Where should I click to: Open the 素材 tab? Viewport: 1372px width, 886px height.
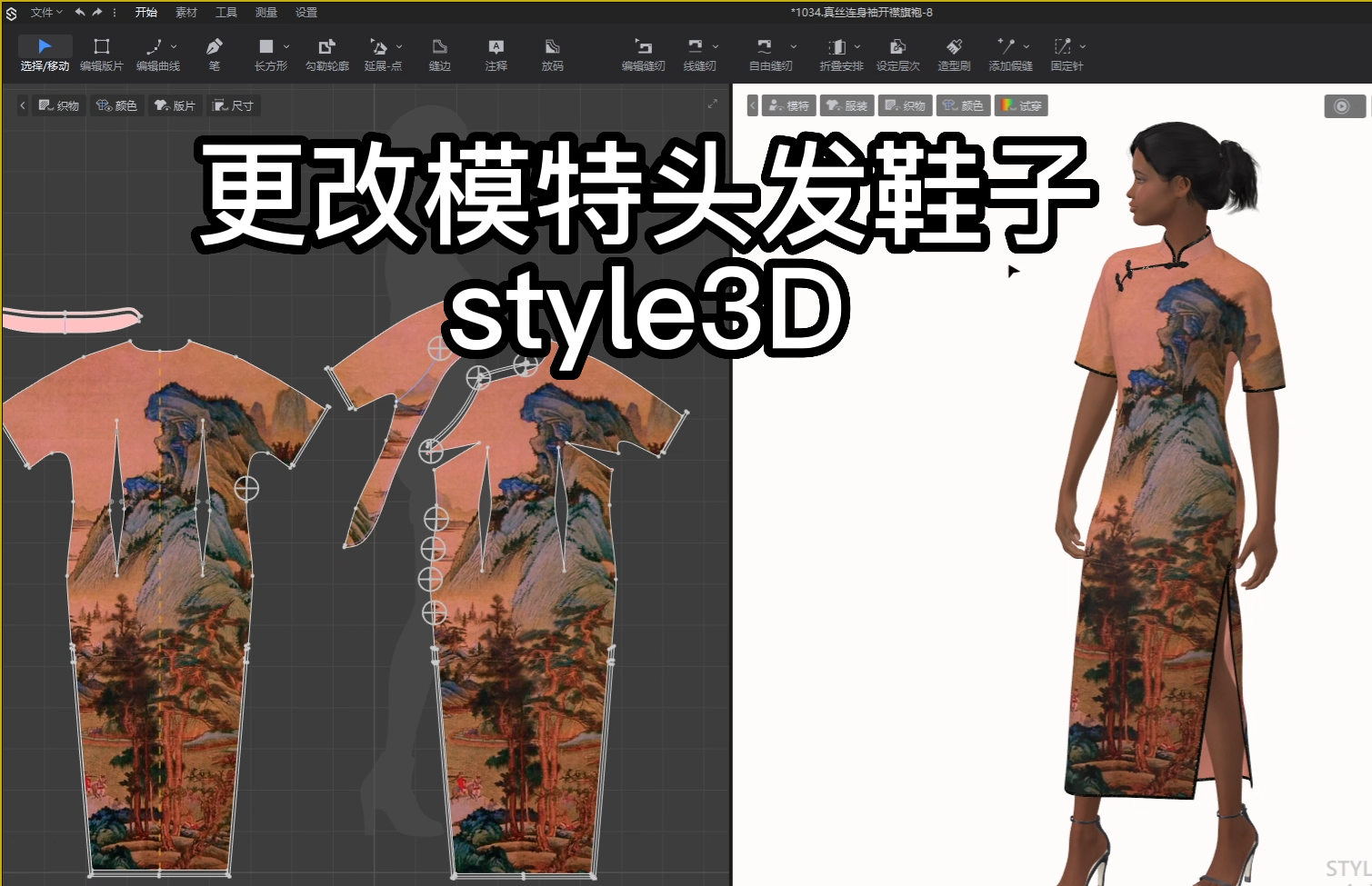(186, 12)
